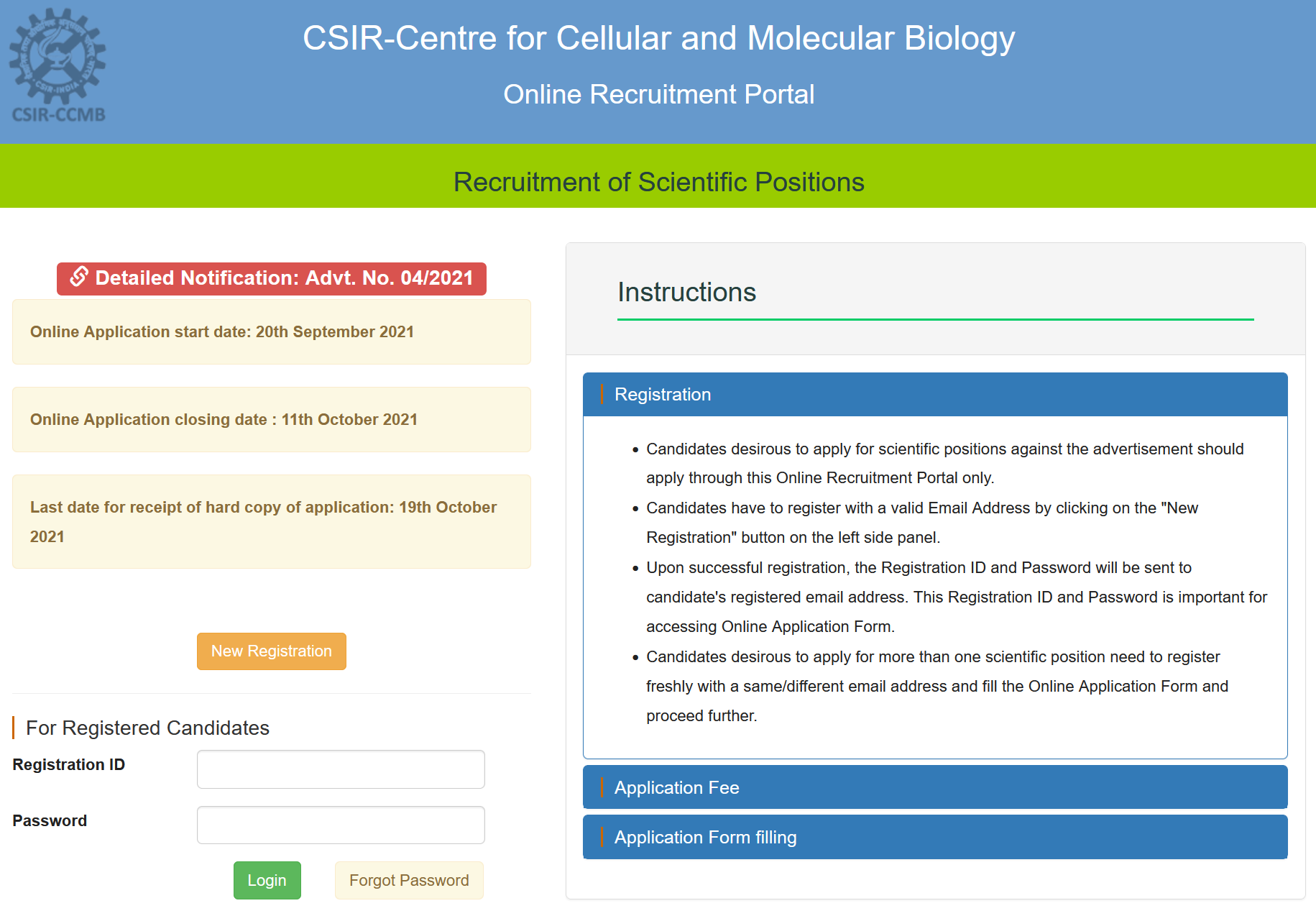Click the Instructions heading
Screen dimensions: 1316x916
coord(686,292)
